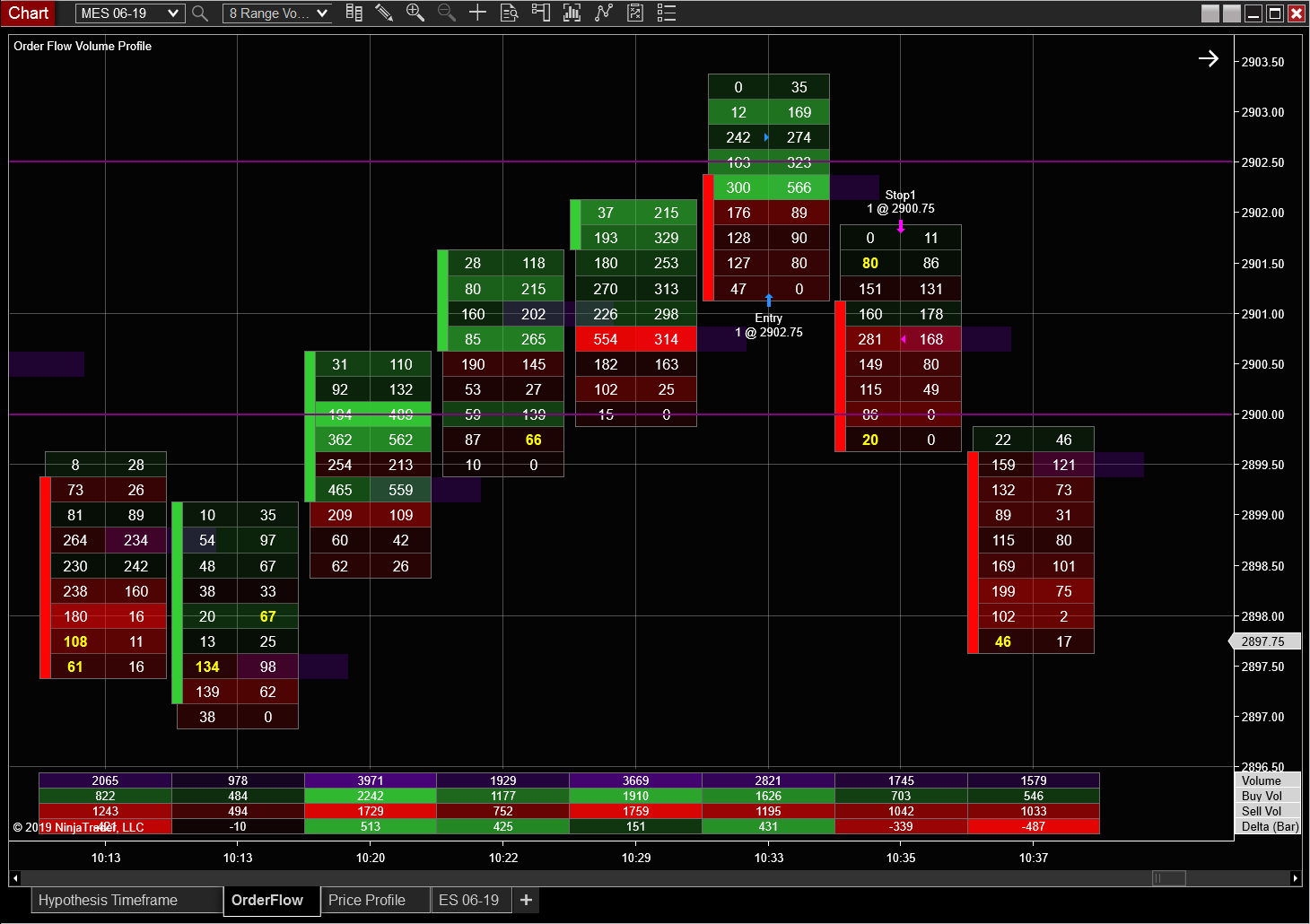
Task: Select the crosshair cursor icon
Action: [x=477, y=13]
